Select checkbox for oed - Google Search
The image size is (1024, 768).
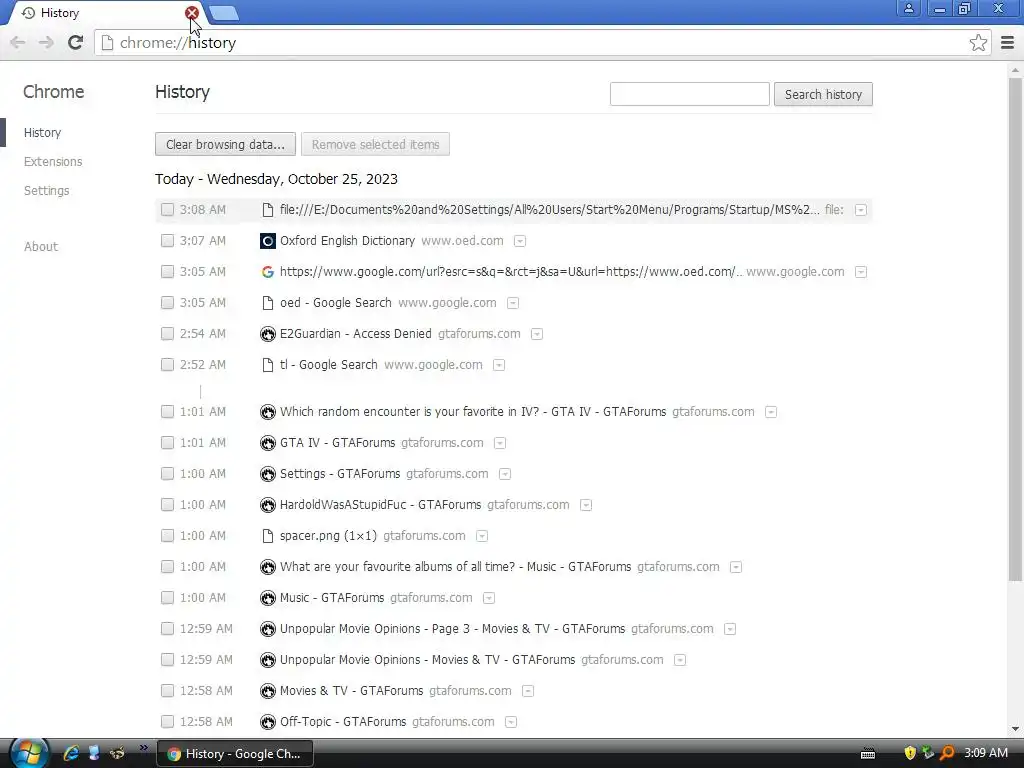(168, 303)
